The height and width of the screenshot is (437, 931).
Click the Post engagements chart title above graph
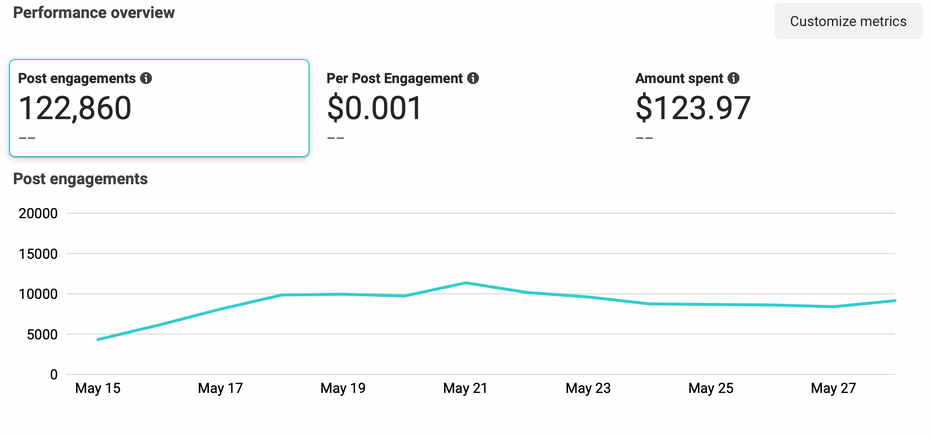click(80, 179)
